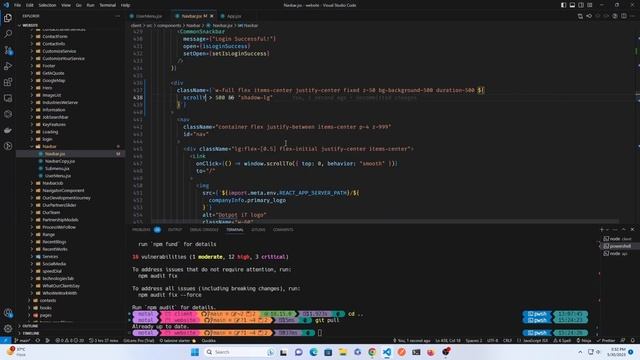Expand the TIMELINE section
The width and height of the screenshot is (640, 360).
coord(31,333)
